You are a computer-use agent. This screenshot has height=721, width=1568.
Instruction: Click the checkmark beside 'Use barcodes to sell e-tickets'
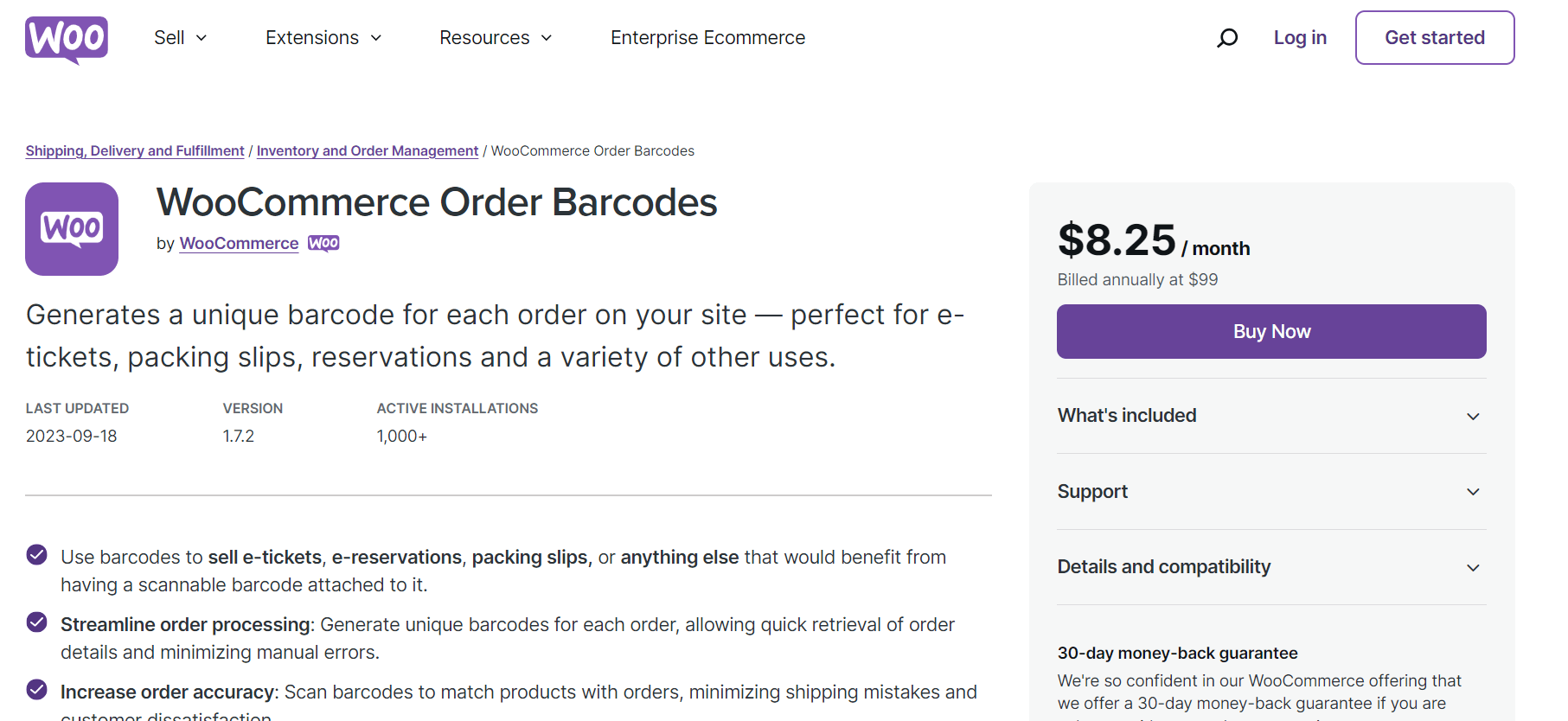[x=36, y=554]
